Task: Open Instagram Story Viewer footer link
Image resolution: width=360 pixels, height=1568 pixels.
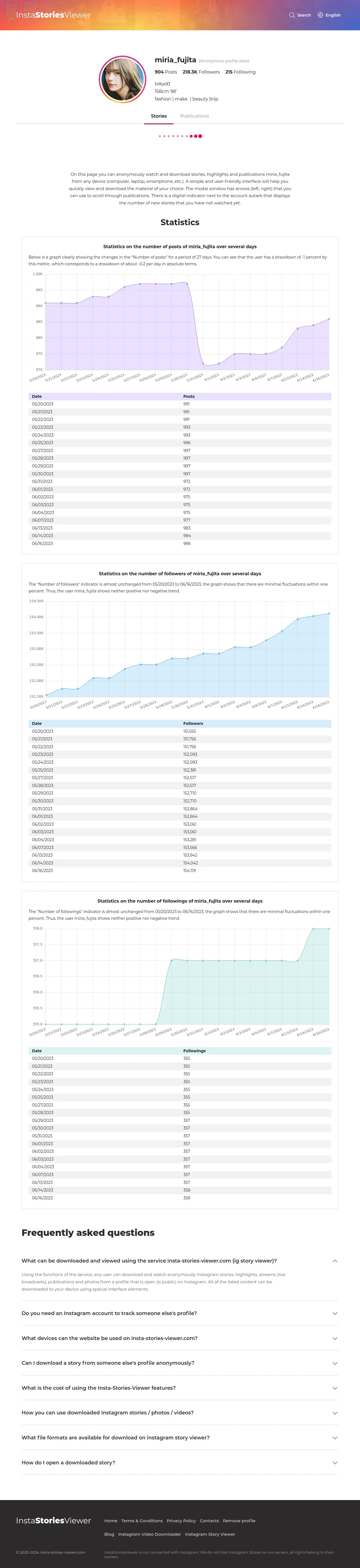Action: [x=210, y=1534]
